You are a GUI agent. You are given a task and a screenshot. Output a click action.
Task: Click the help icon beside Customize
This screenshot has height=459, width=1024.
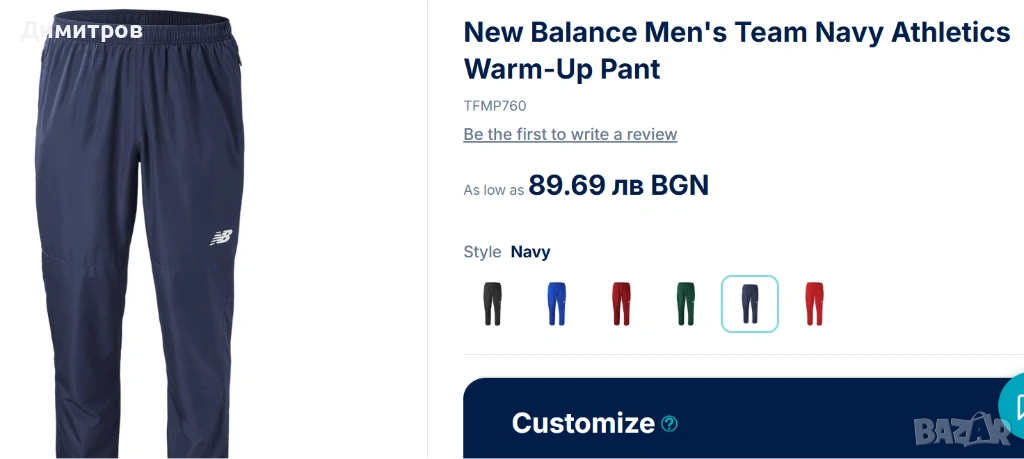pyautogui.click(x=669, y=424)
